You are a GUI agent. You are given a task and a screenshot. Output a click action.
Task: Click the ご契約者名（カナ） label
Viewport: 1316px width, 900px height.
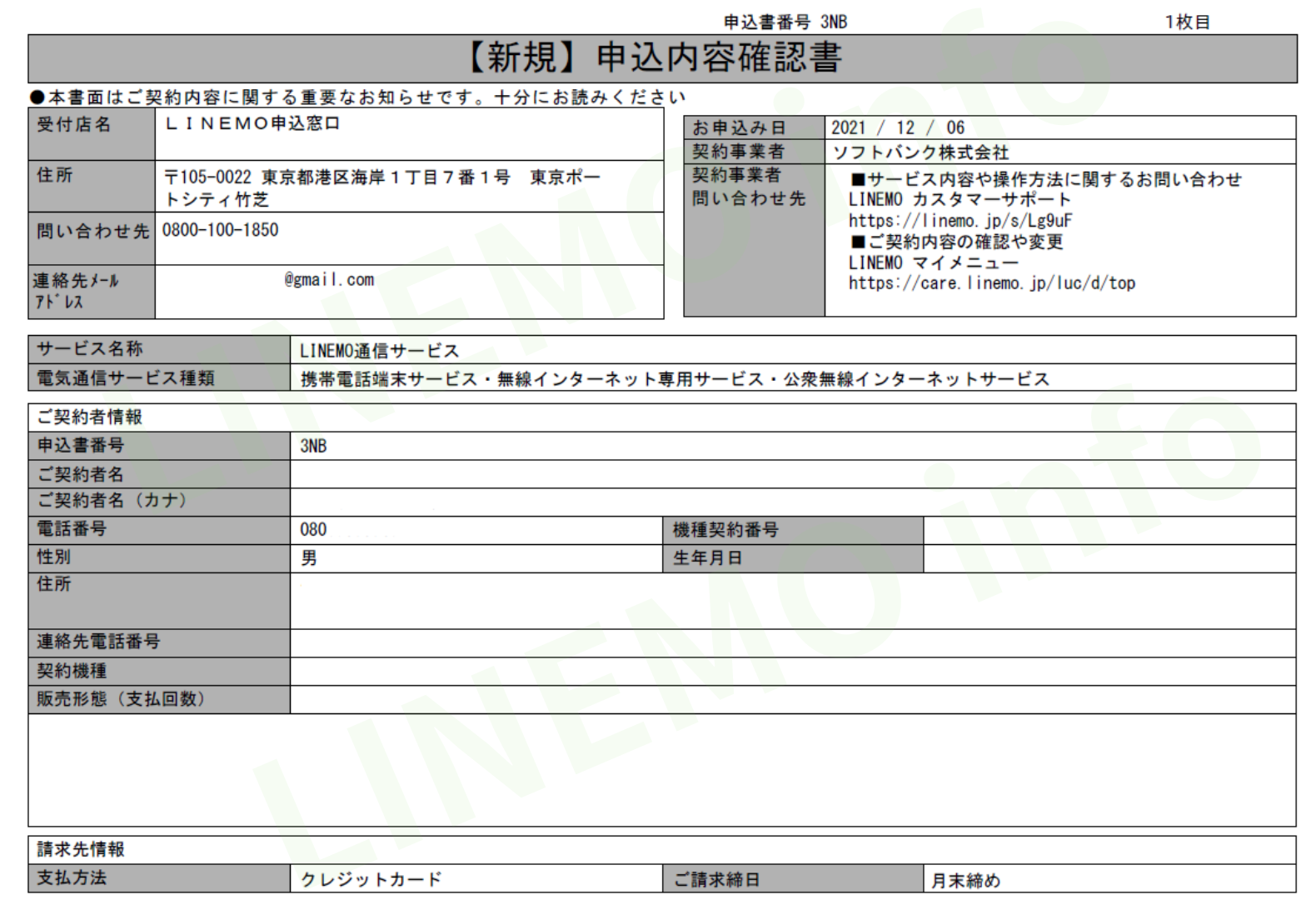pos(116,500)
